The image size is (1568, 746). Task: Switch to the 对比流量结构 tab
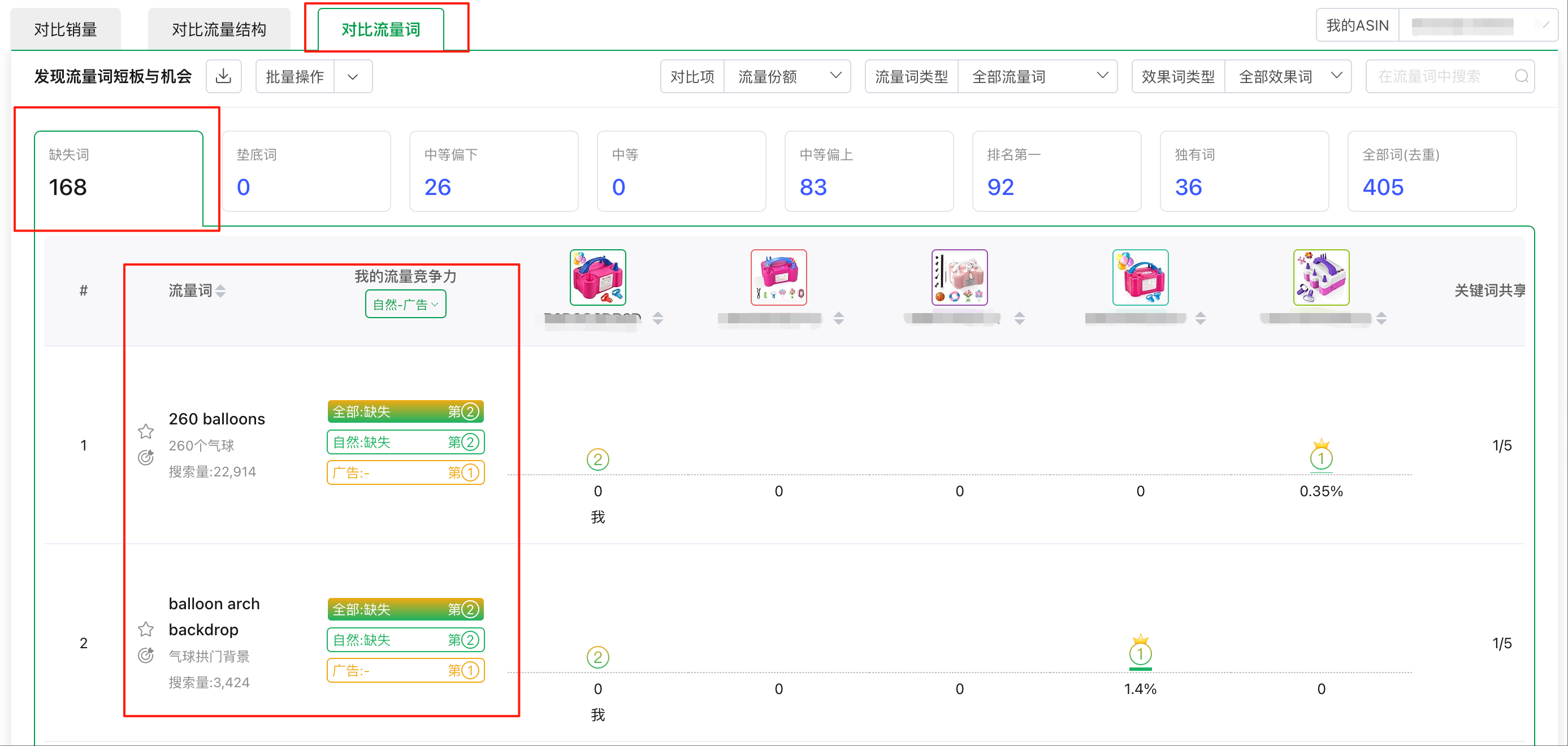219,29
